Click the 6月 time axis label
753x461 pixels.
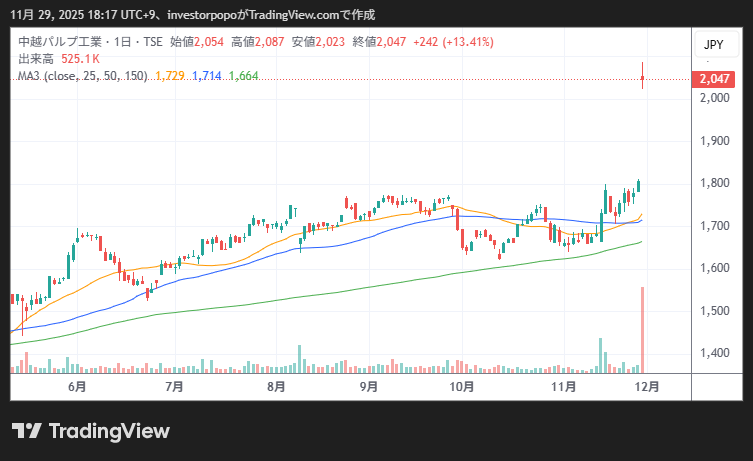click(x=77, y=386)
